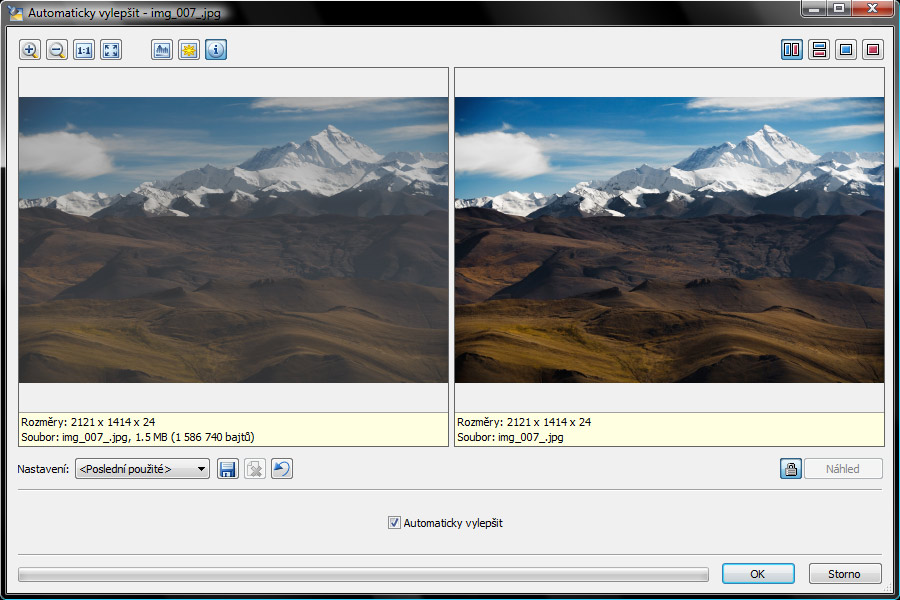Uncheck the Automaticky vylepšit checkbox

[394, 522]
